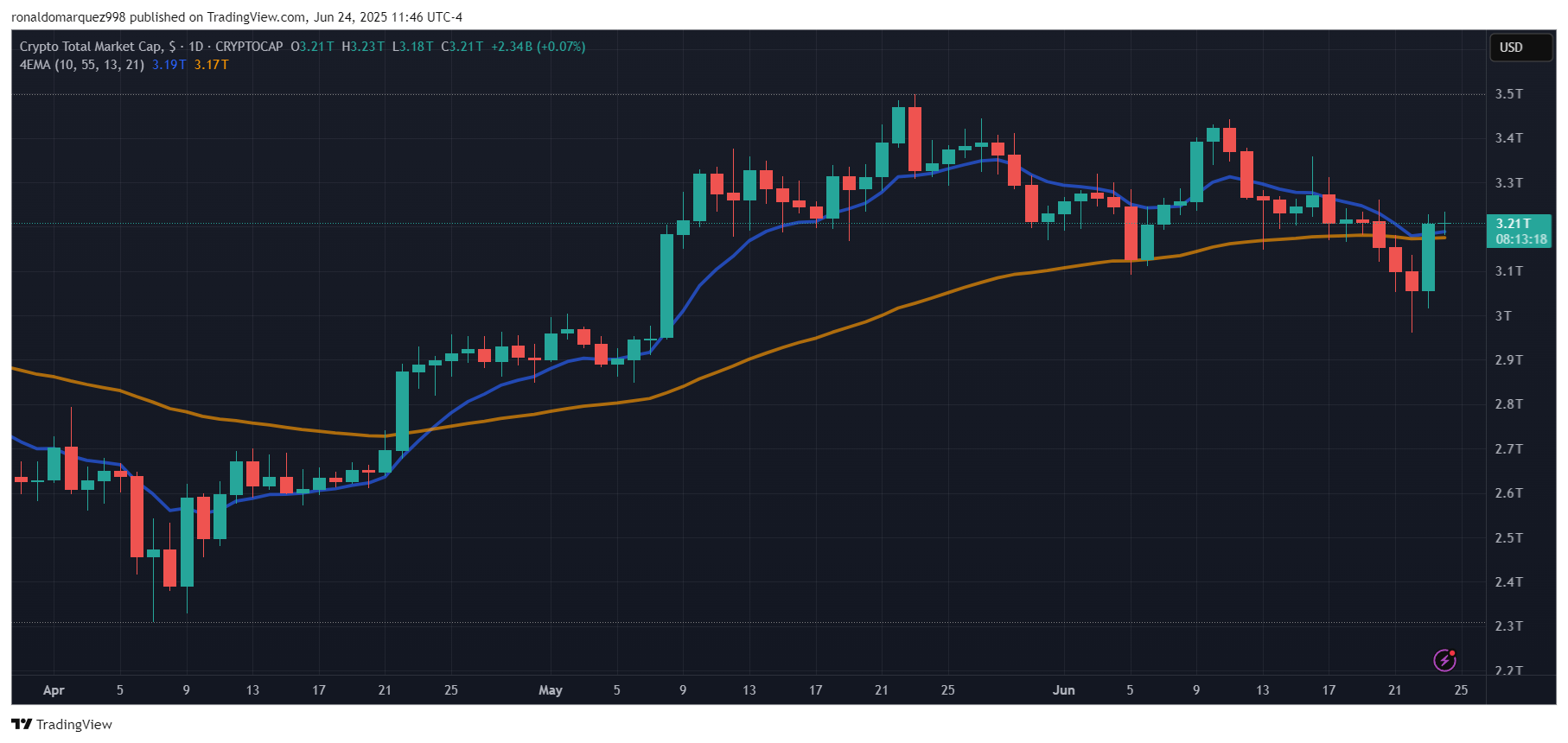Click the 2.9T price axis label
Image resolution: width=1568 pixels, height=743 pixels.
[1509, 359]
